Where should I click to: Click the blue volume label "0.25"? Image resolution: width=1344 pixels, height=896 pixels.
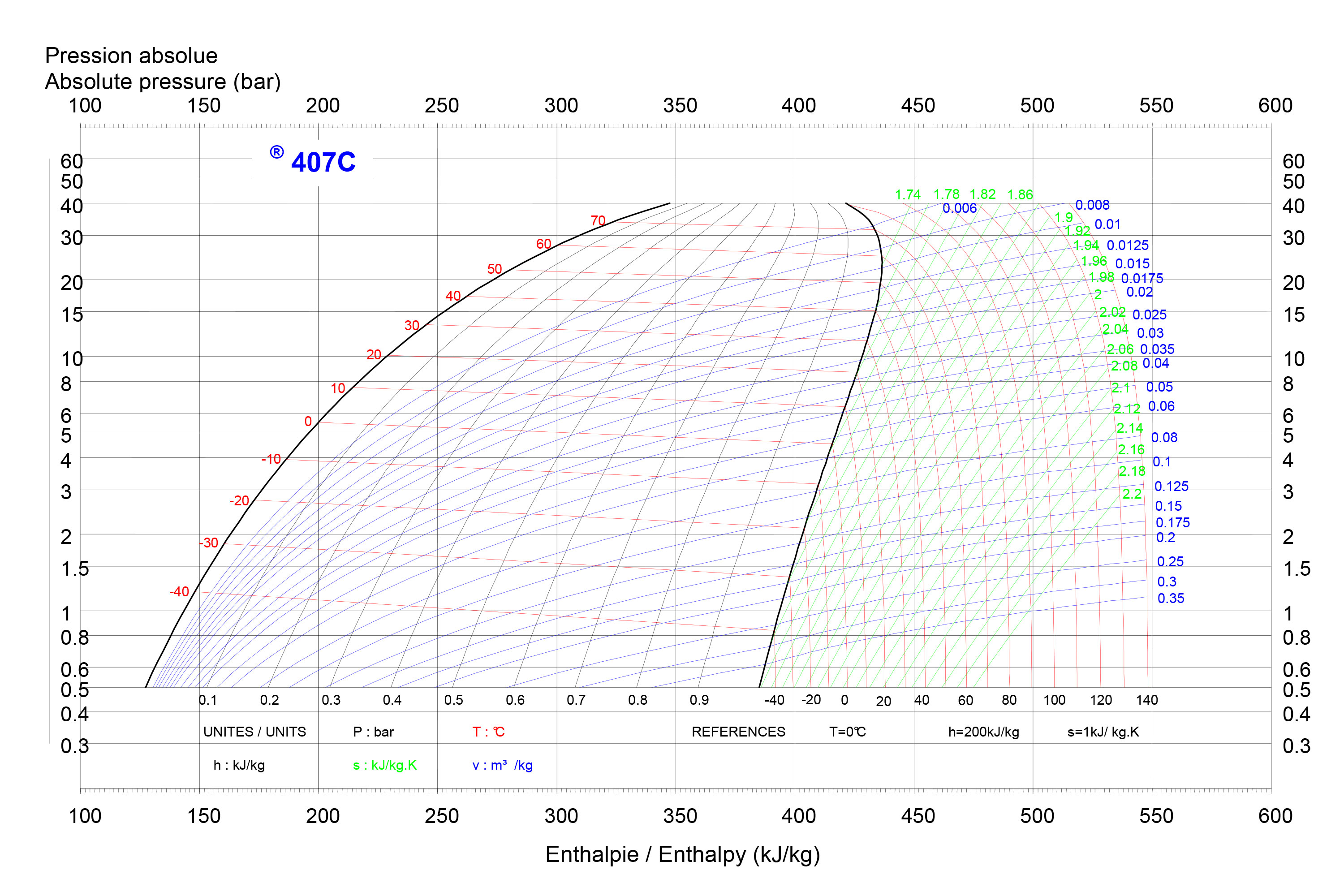[x=1170, y=562]
